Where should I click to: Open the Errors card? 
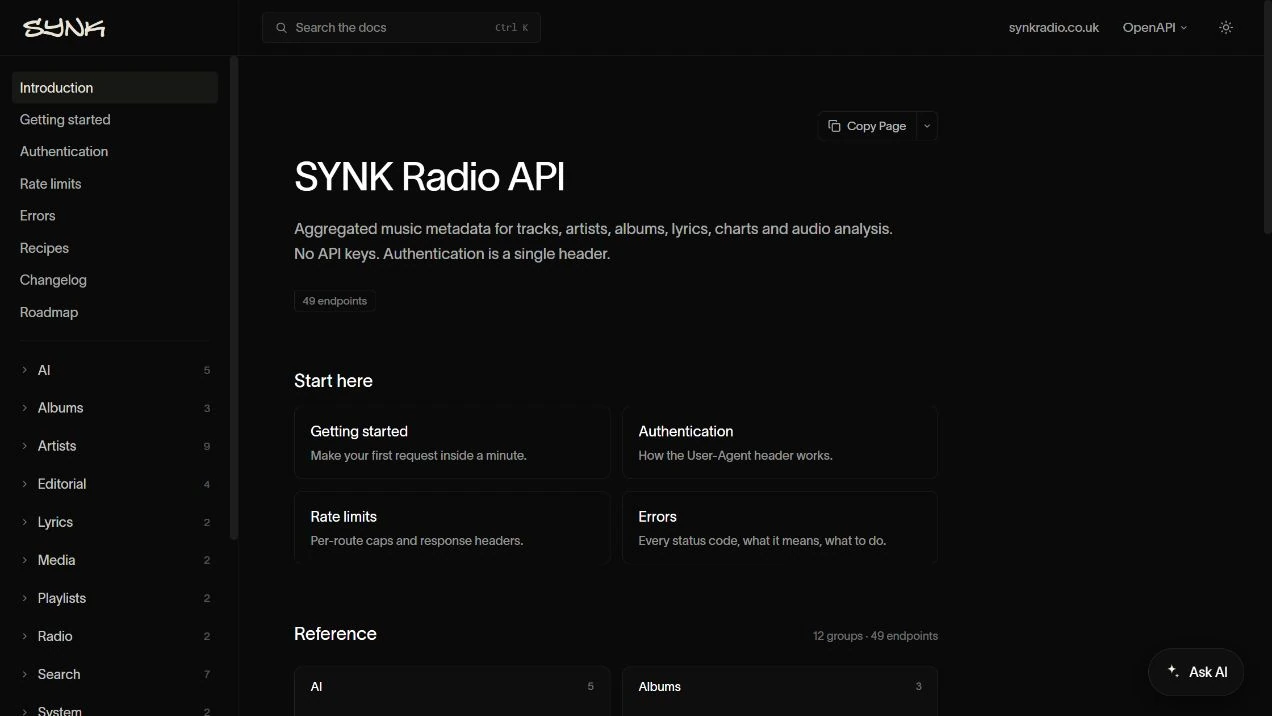point(780,528)
